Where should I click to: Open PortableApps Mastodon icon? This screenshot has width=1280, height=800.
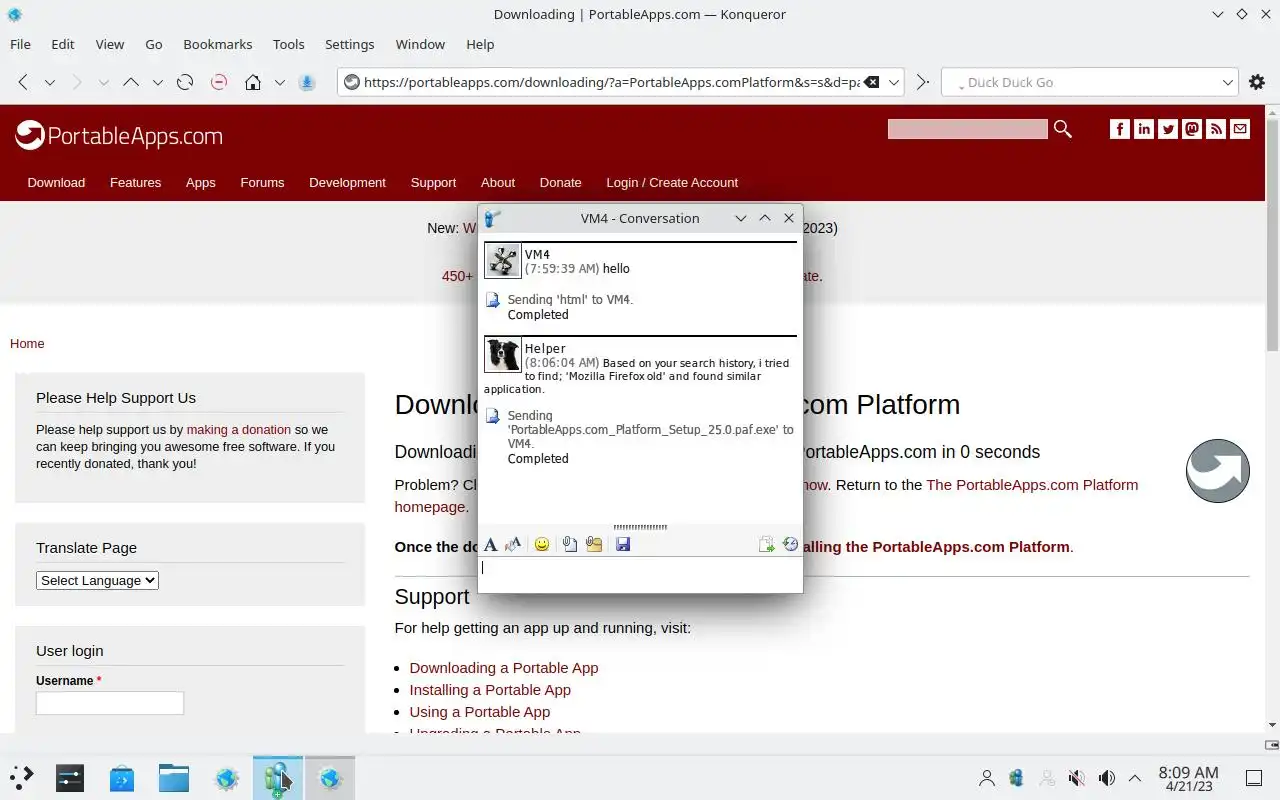coord(1192,129)
